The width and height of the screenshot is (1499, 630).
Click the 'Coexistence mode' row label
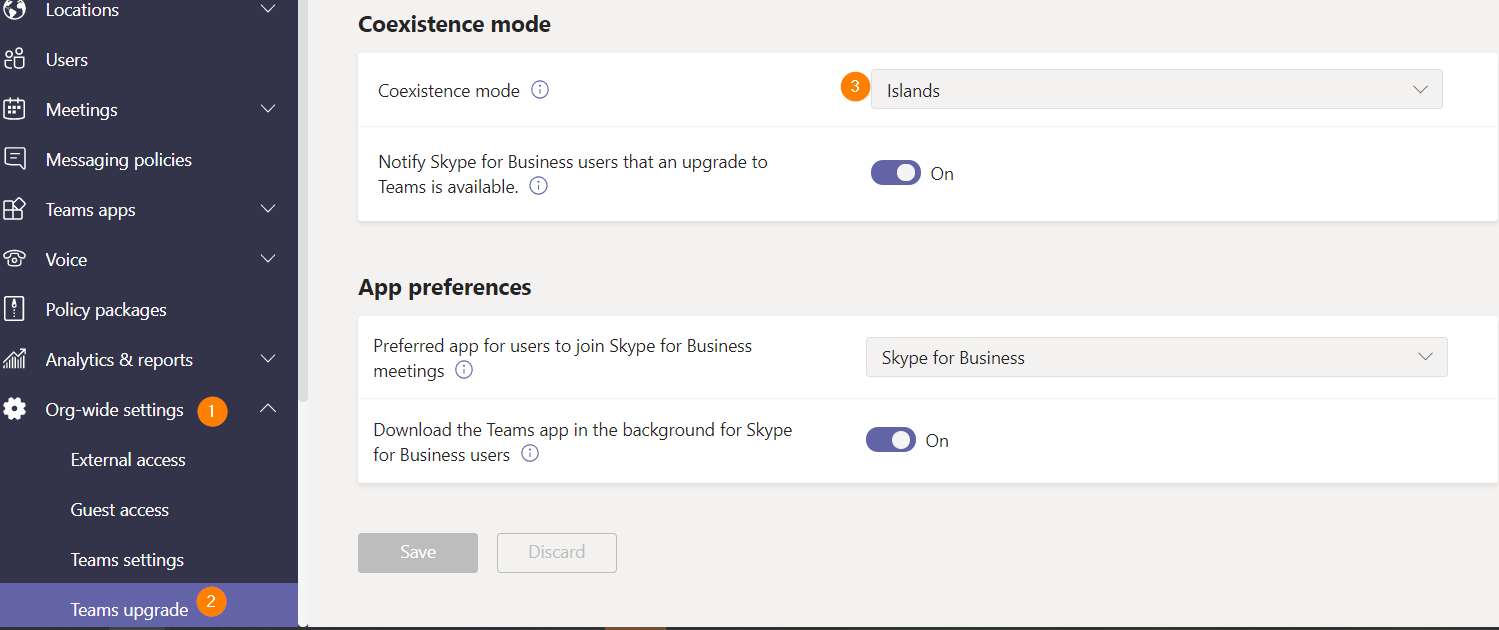point(449,90)
